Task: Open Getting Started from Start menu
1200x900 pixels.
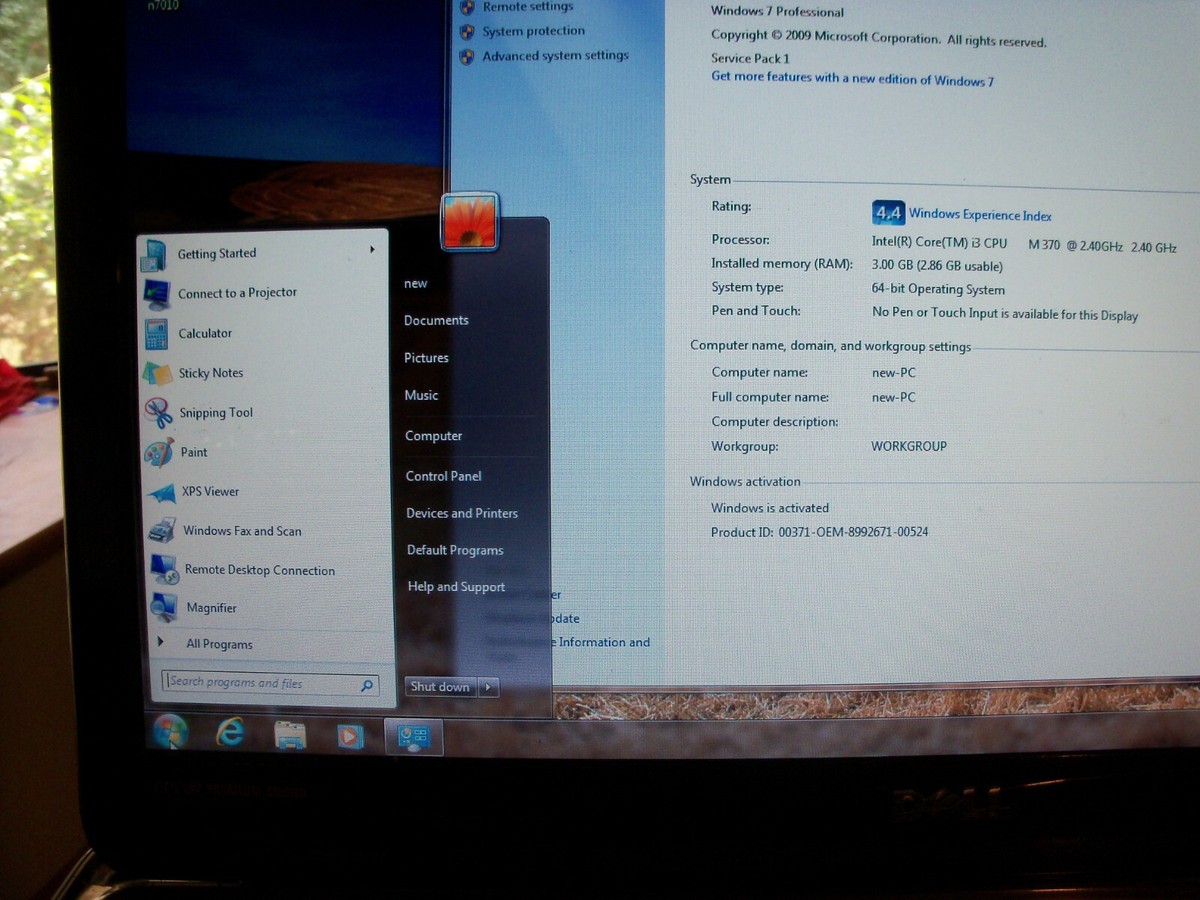Action: pyautogui.click(x=216, y=254)
